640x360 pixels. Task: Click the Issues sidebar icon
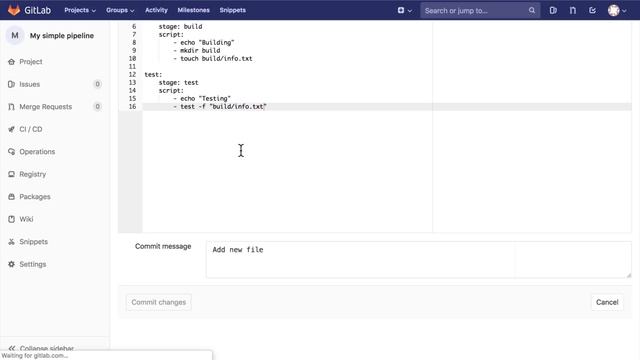pyautogui.click(x=11, y=84)
